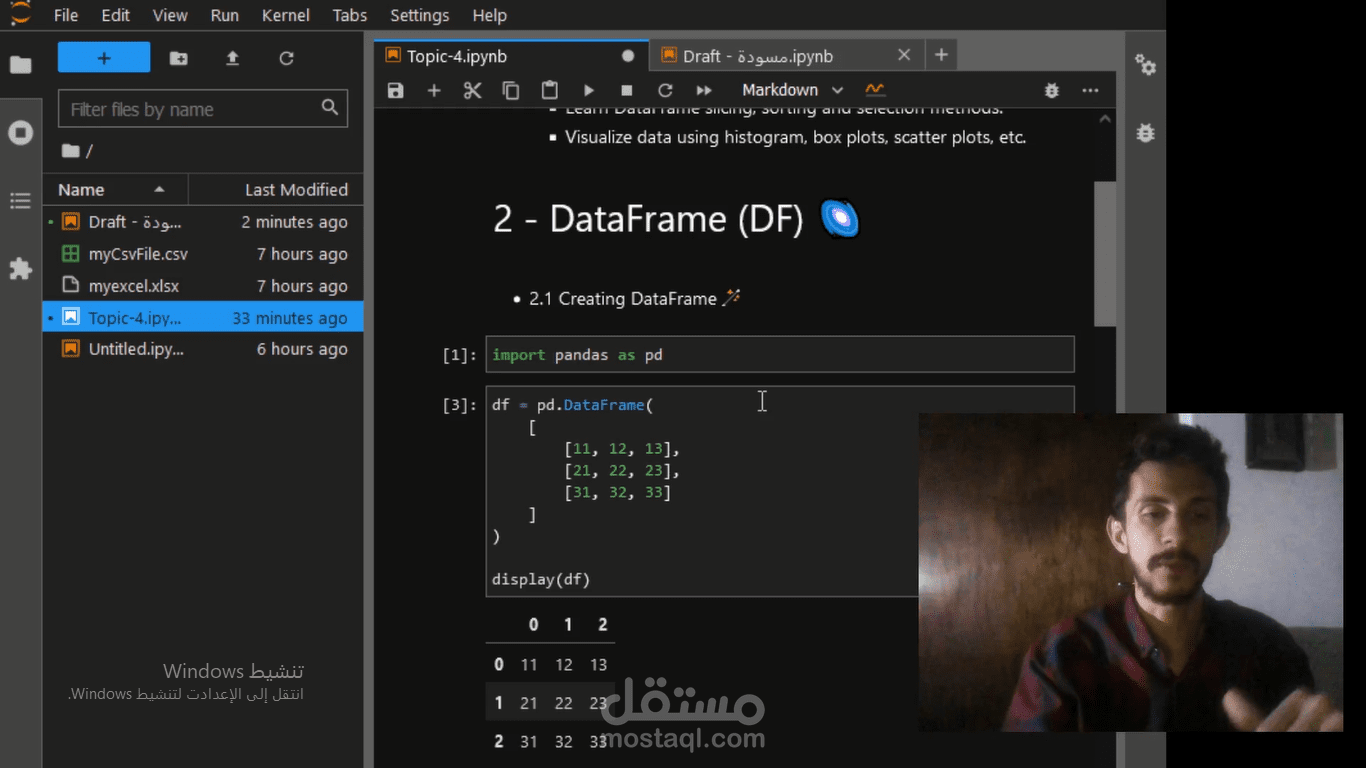Open the Table of Contents sidebar
1366x768 pixels.
coord(20,201)
